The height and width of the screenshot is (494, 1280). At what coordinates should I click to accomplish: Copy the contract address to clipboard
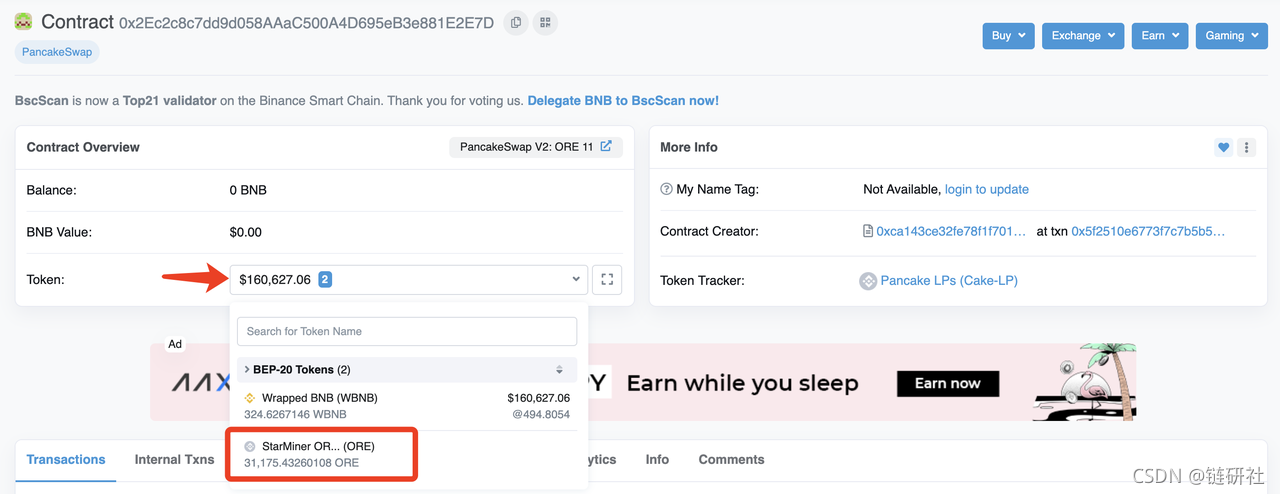(516, 22)
